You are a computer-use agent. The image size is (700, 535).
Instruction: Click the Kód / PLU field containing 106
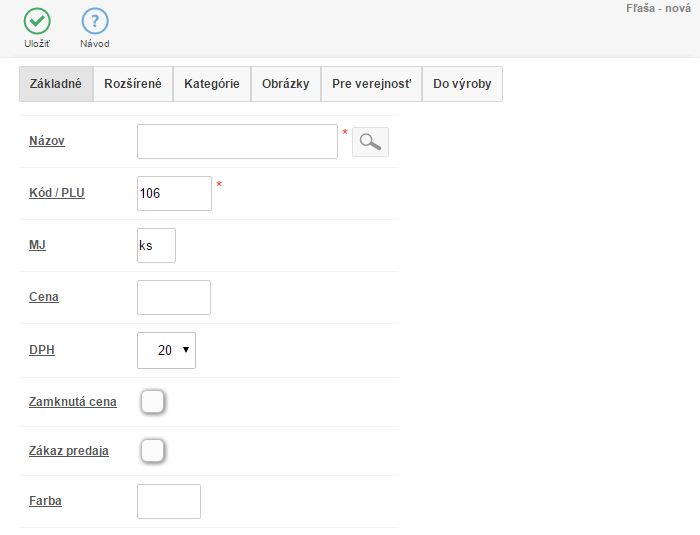(174, 193)
